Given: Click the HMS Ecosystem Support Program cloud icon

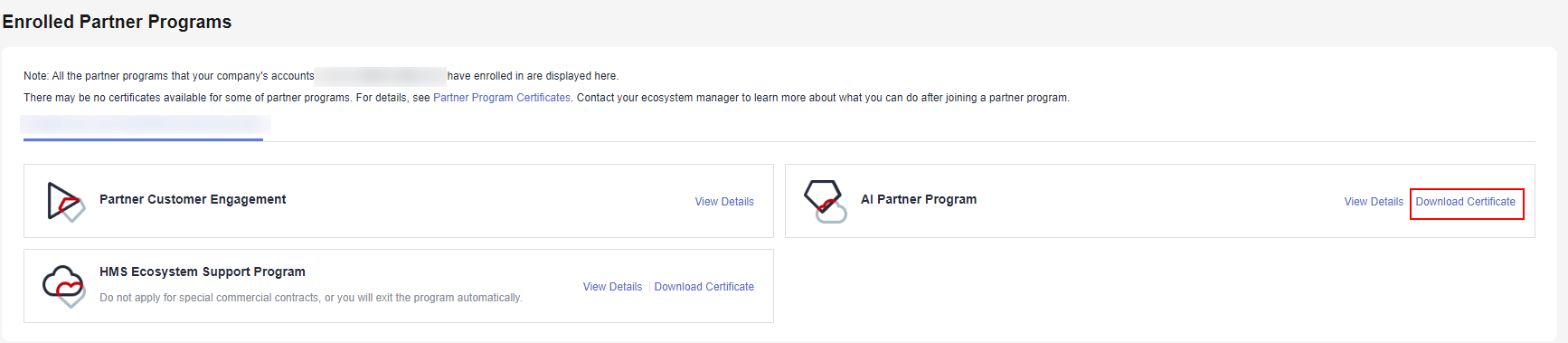Looking at the screenshot, I should (x=64, y=286).
